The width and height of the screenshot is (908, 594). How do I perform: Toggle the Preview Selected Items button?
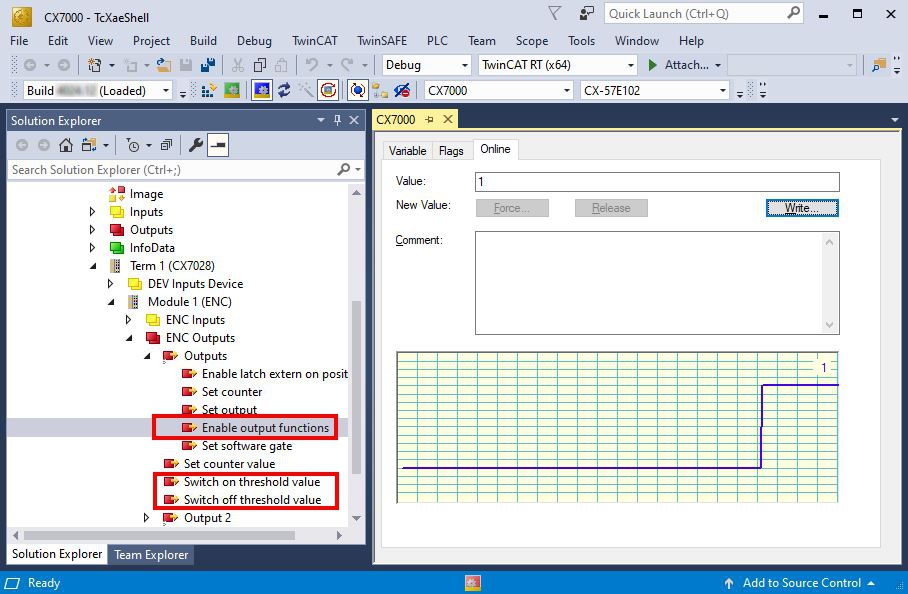(x=218, y=145)
